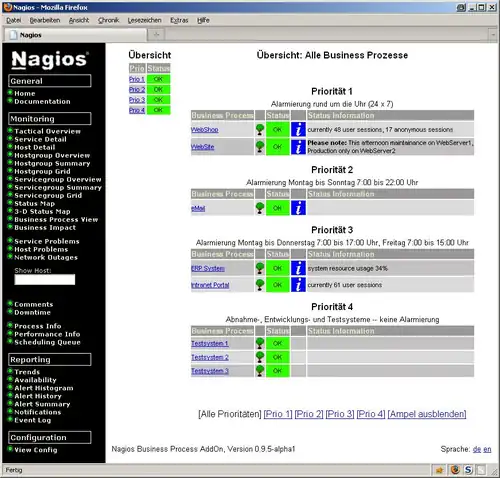The image size is (500, 478).
Task: Open the Testsystem 1 link
Action: pos(210,343)
